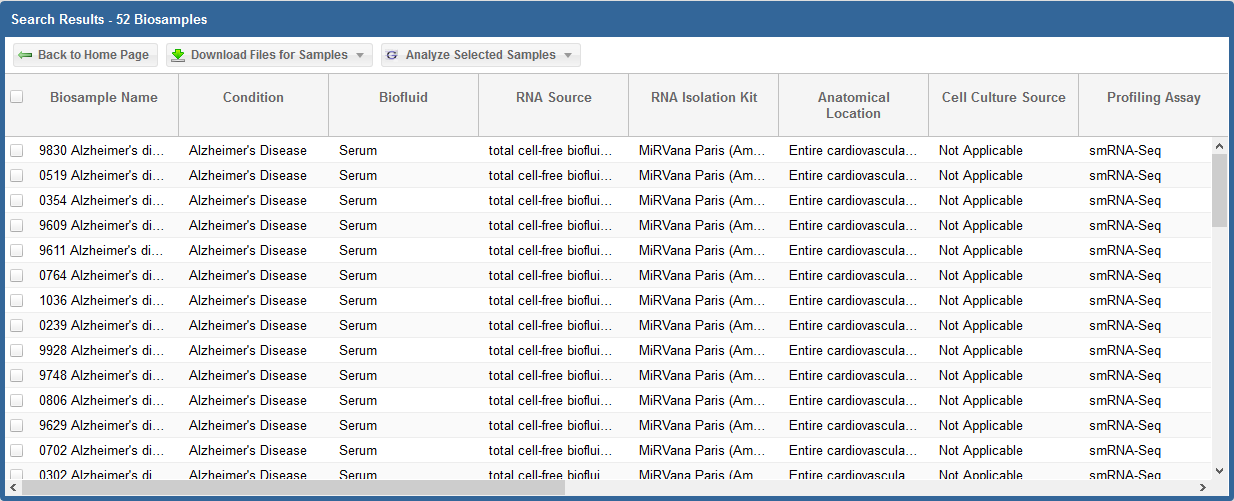Image resolution: width=1234 pixels, height=501 pixels.
Task: Click the Analyze Selected Samples icon
Action: pyautogui.click(x=392, y=55)
